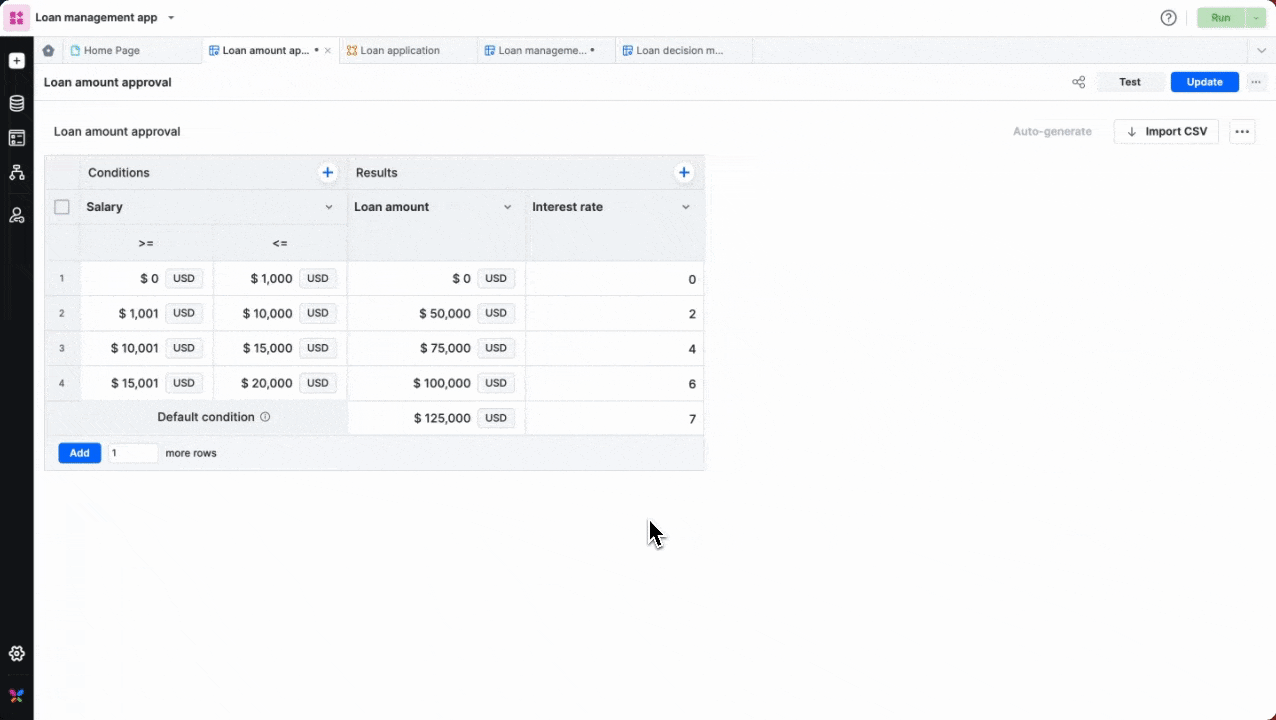Image resolution: width=1276 pixels, height=720 pixels.
Task: Click the Import CSV button
Action: [1166, 131]
